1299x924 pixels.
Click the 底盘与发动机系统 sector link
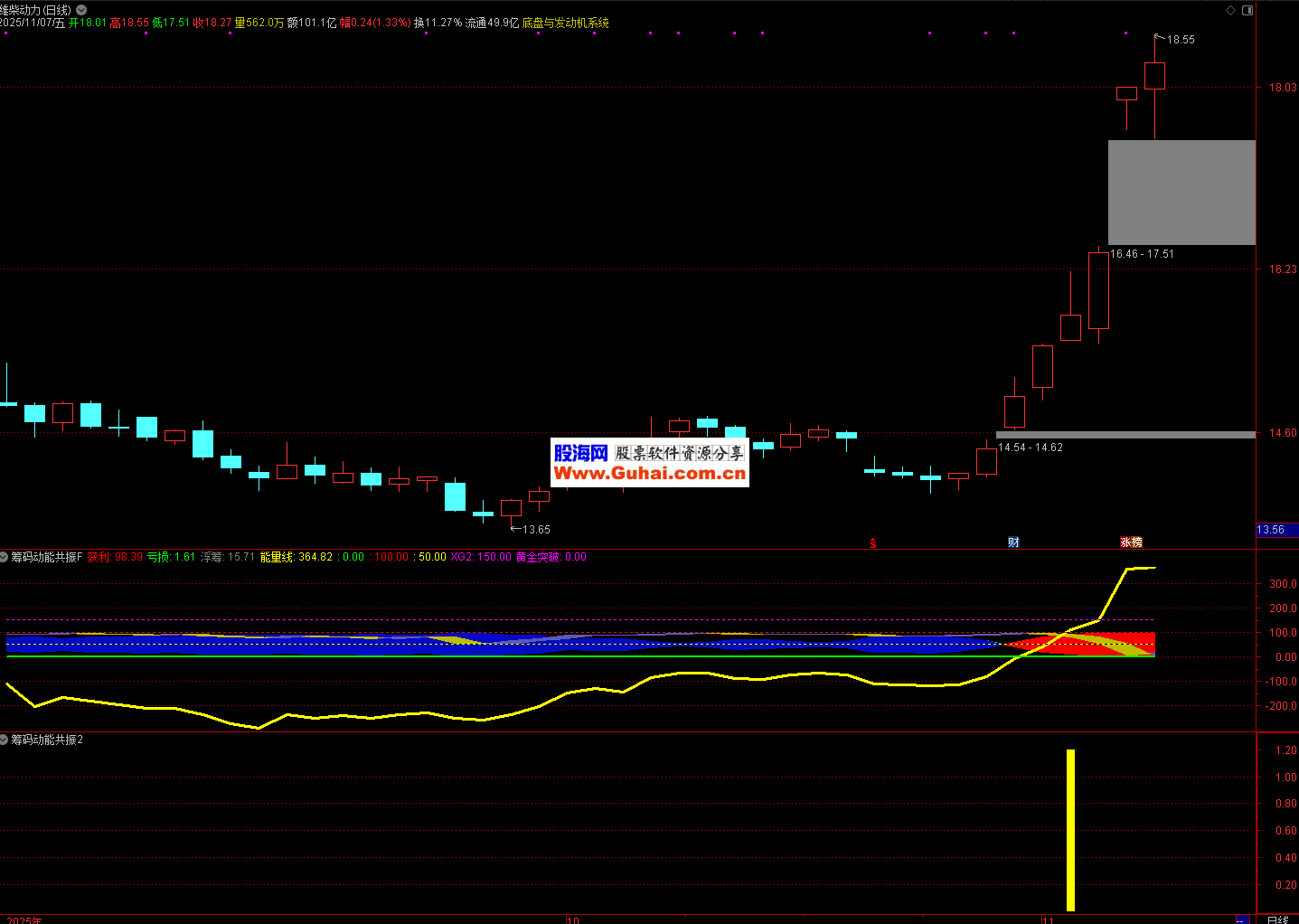coord(566,23)
